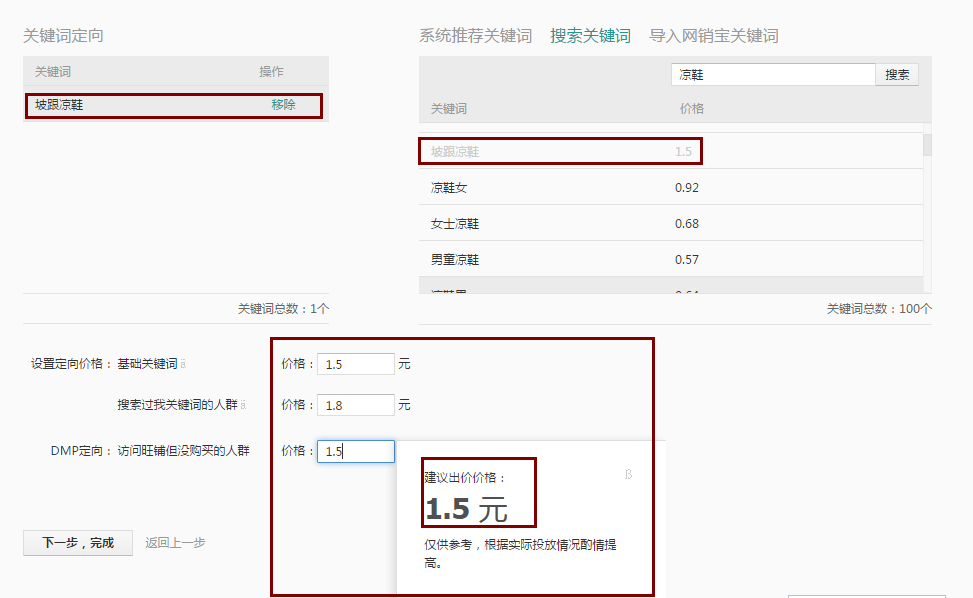The image size is (973, 598).
Task: Click price field for 搜索过我关键词的人群
Action: pos(356,405)
